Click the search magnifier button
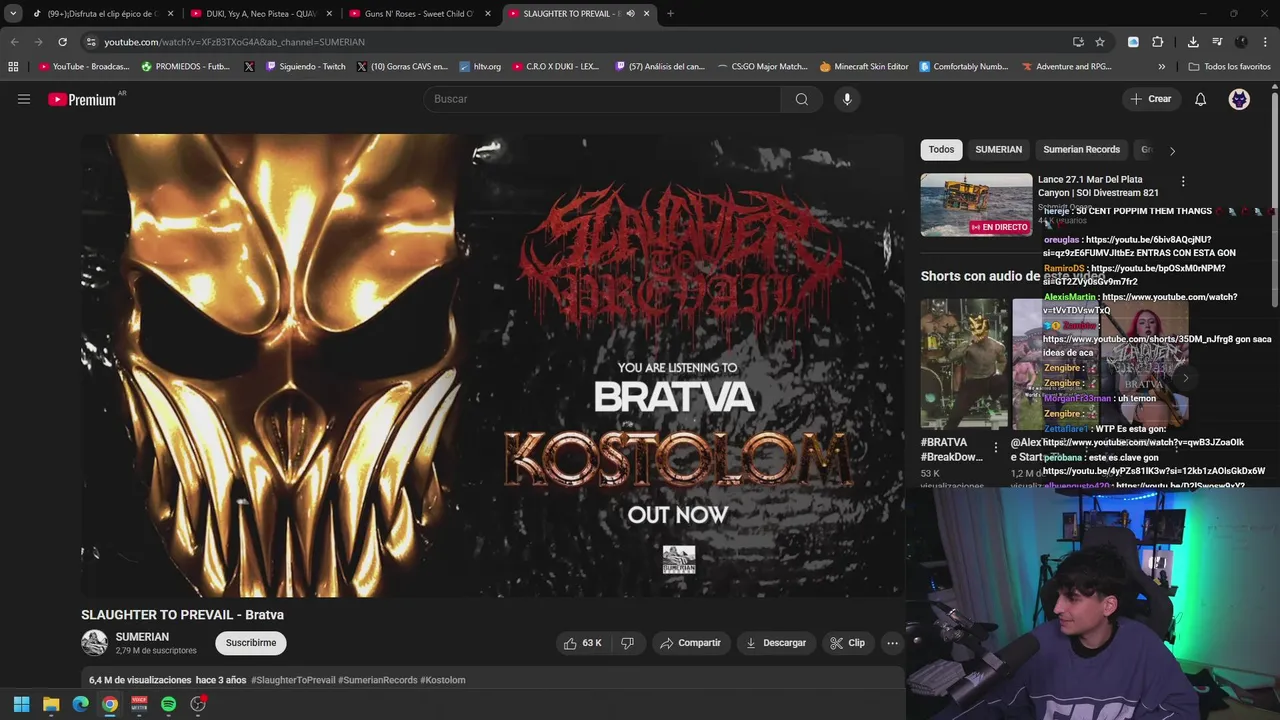Viewport: 1280px width, 720px height. [x=802, y=99]
